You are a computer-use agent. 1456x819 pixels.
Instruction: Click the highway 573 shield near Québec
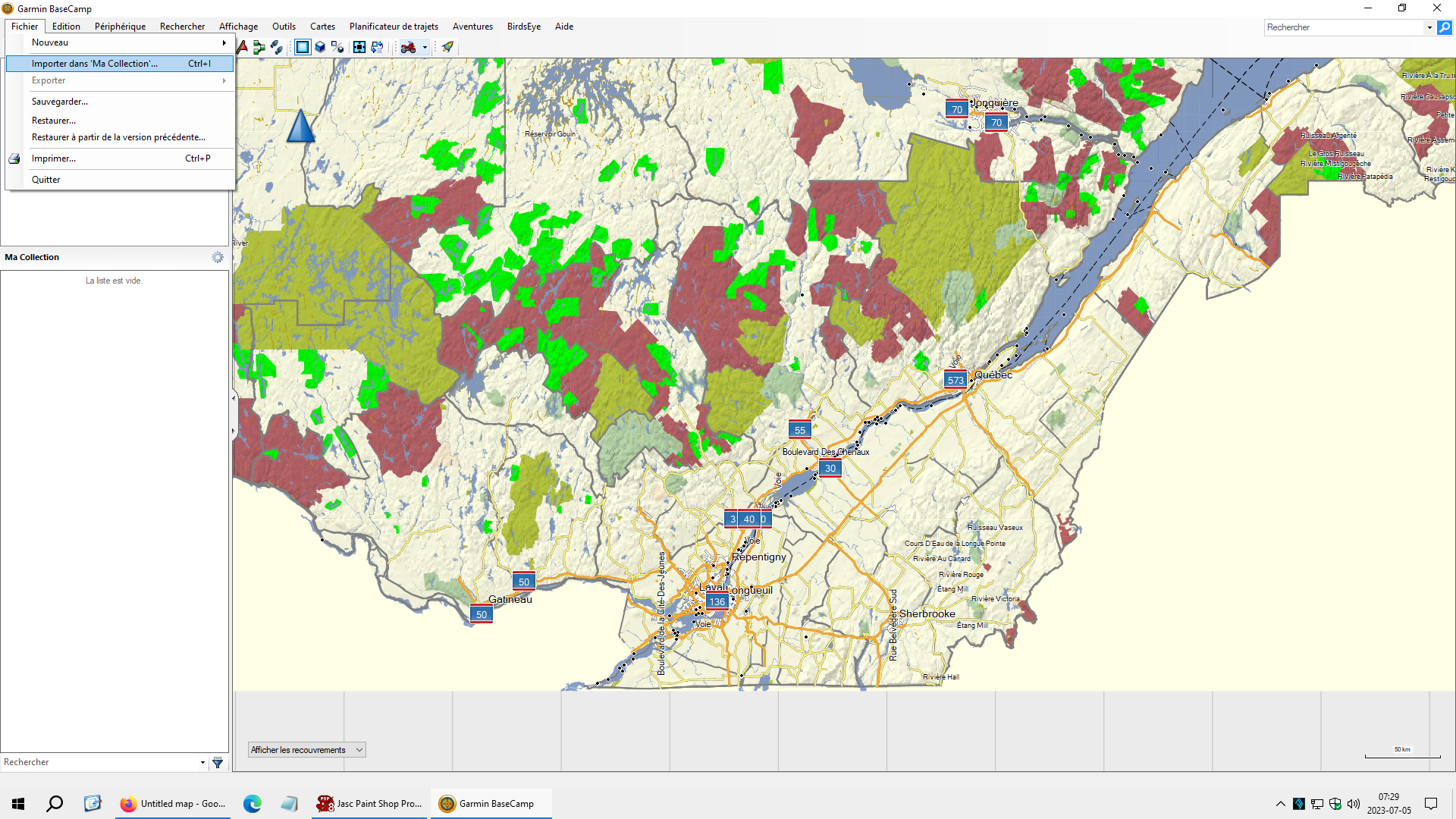click(955, 380)
